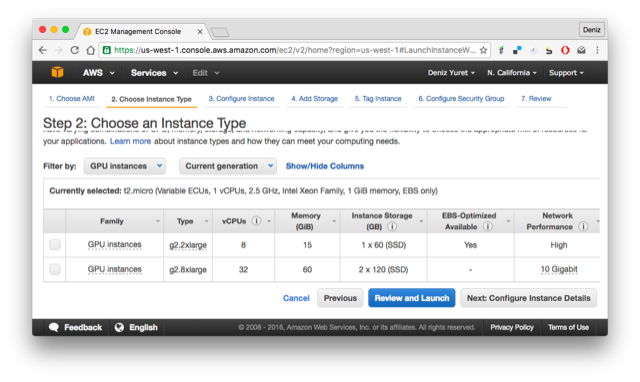Click info icon beside EBS-Optimized Available
The width and height of the screenshot is (640, 382).
click(488, 226)
